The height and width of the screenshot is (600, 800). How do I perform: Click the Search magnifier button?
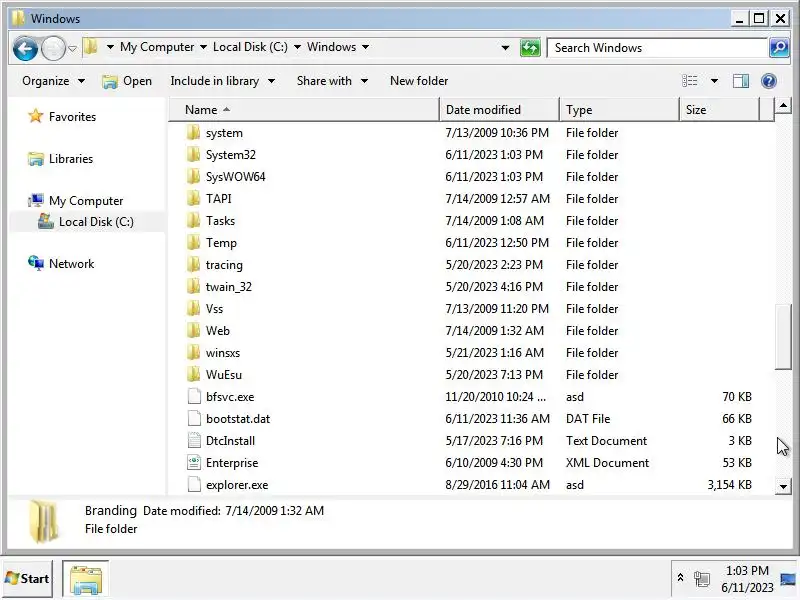click(779, 48)
